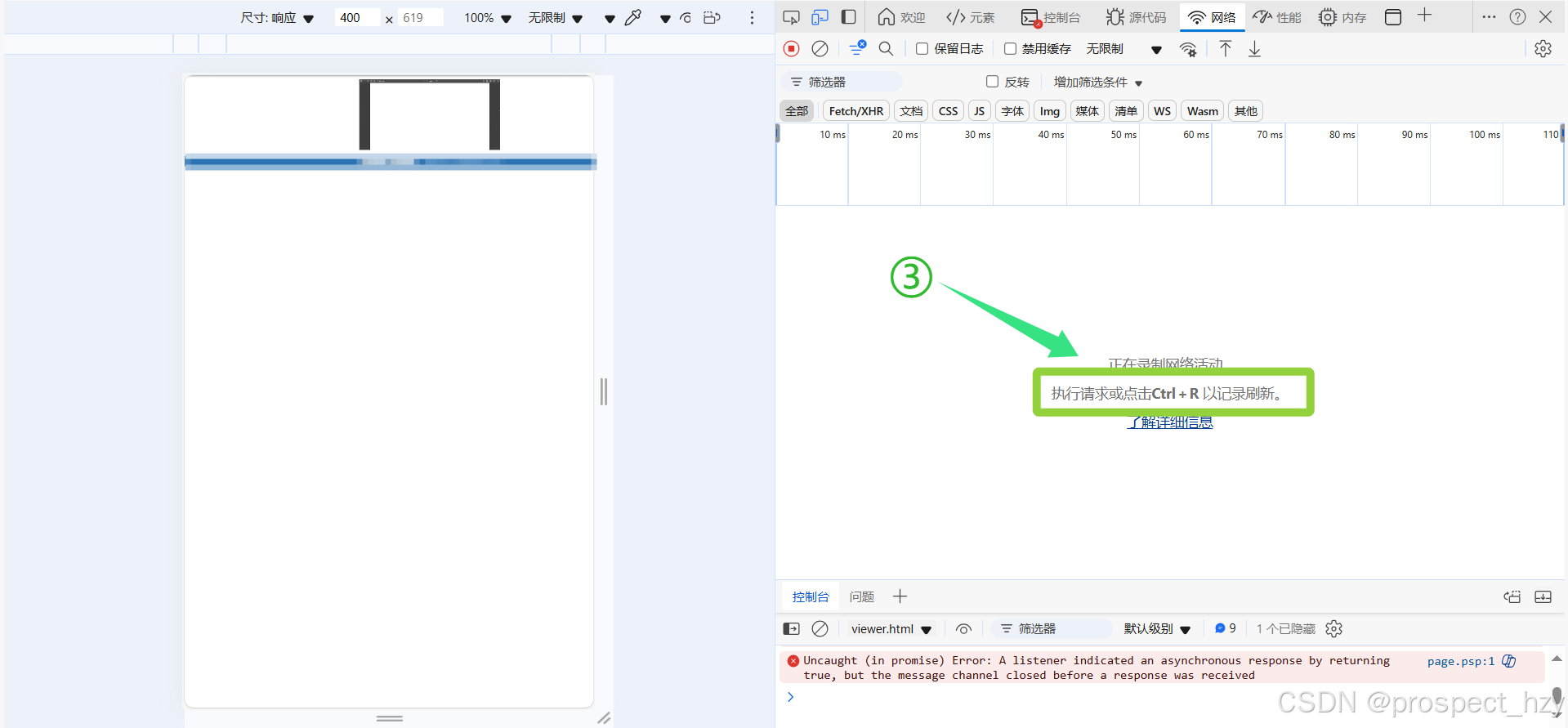
Task: Click the drawer panel icon at far right
Action: 1543,597
